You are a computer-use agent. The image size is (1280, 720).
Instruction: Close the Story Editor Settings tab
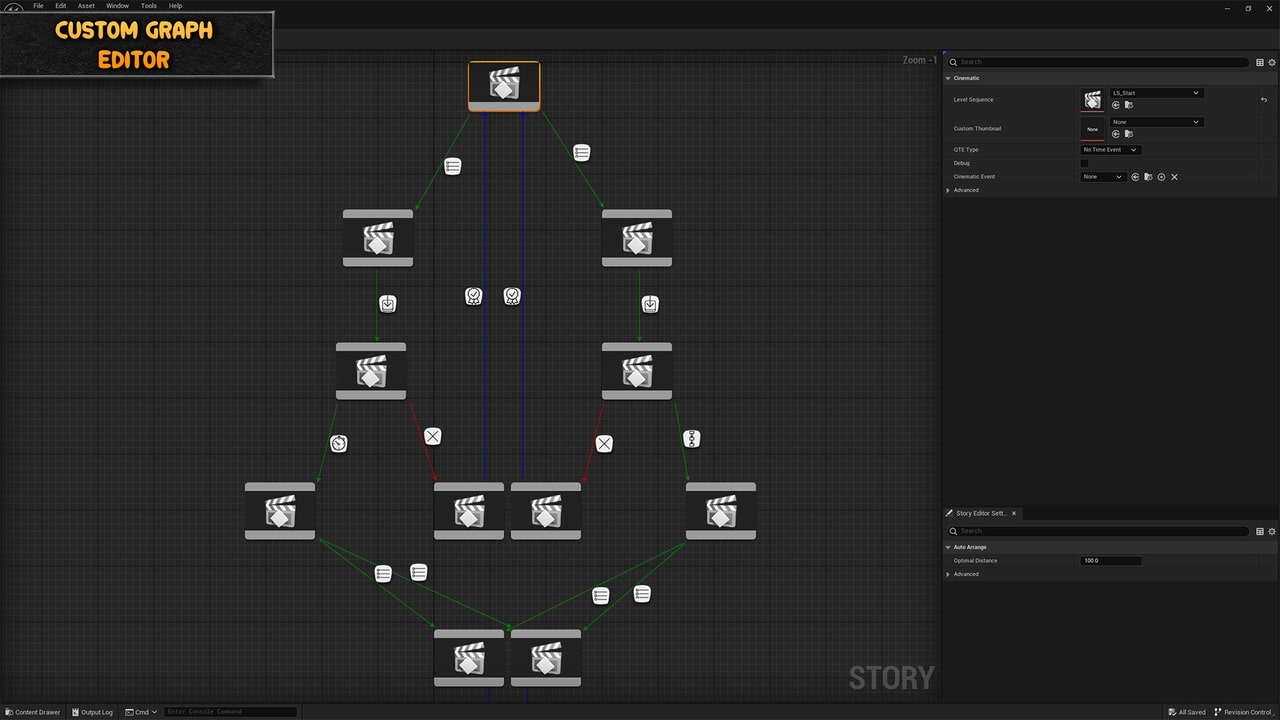(x=1014, y=513)
